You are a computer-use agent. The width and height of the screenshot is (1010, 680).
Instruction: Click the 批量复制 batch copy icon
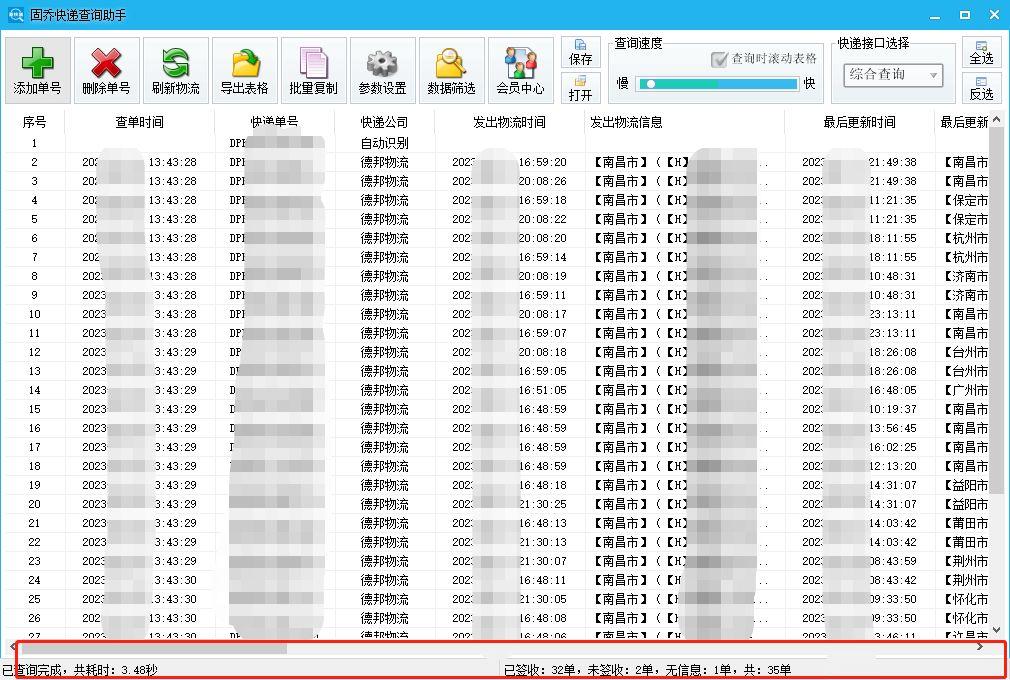tap(313, 69)
